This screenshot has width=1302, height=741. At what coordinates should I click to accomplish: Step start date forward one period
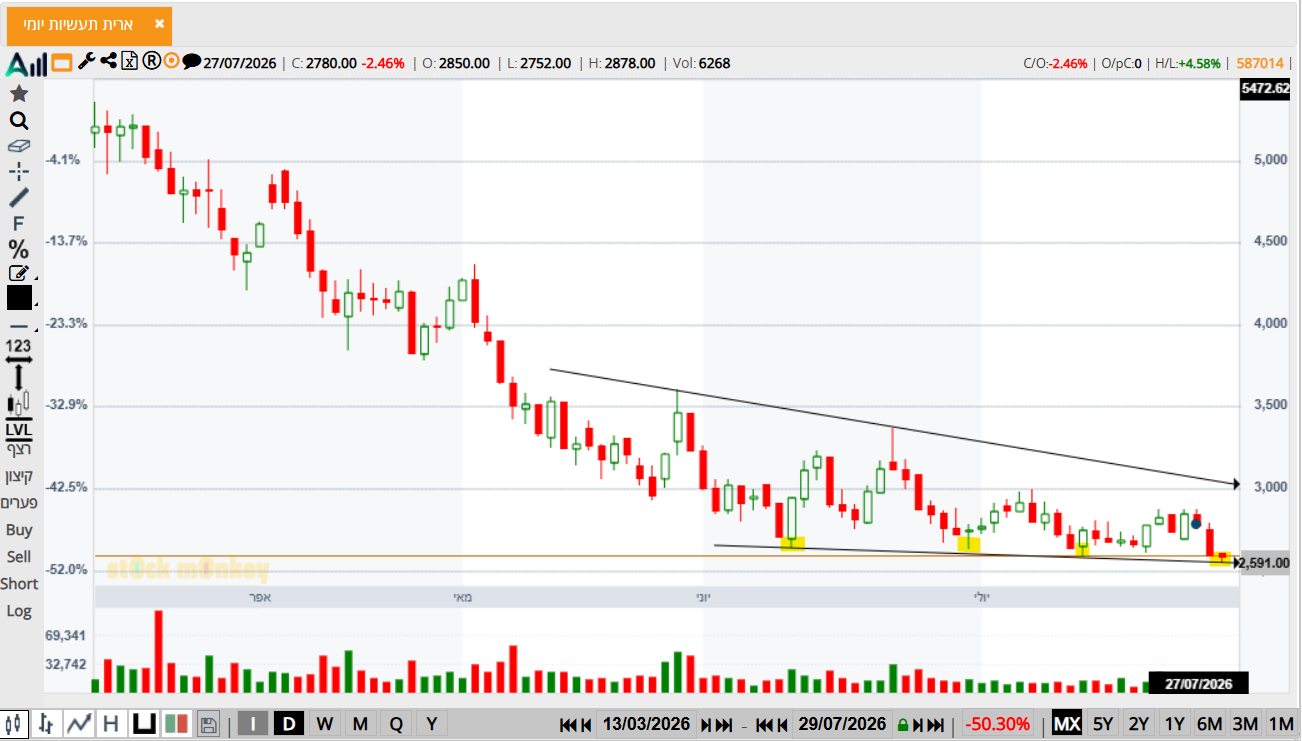[706, 725]
